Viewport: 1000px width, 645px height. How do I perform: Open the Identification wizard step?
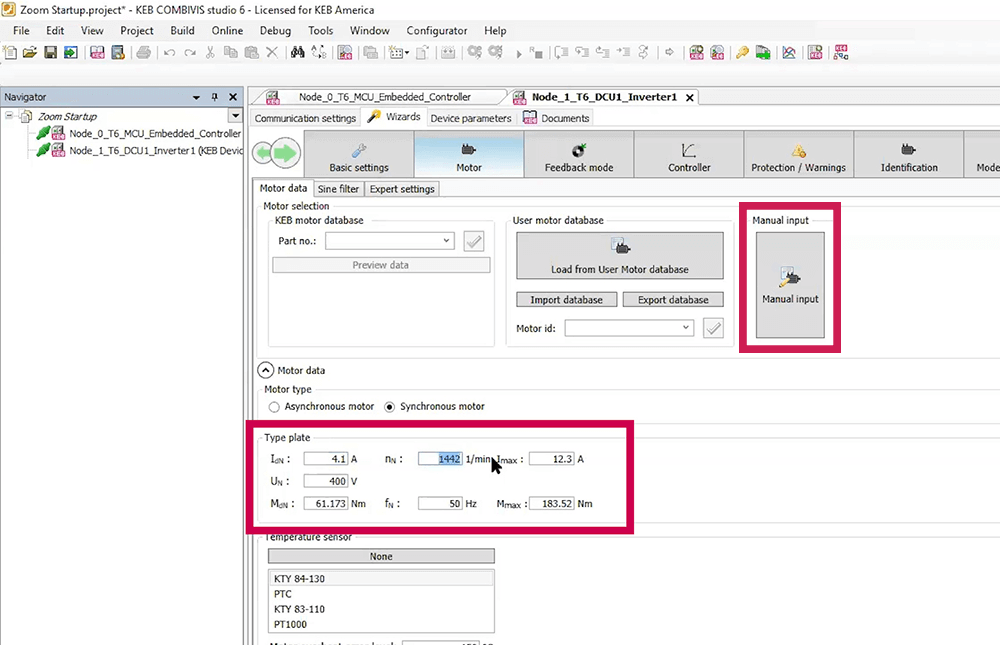tap(909, 154)
